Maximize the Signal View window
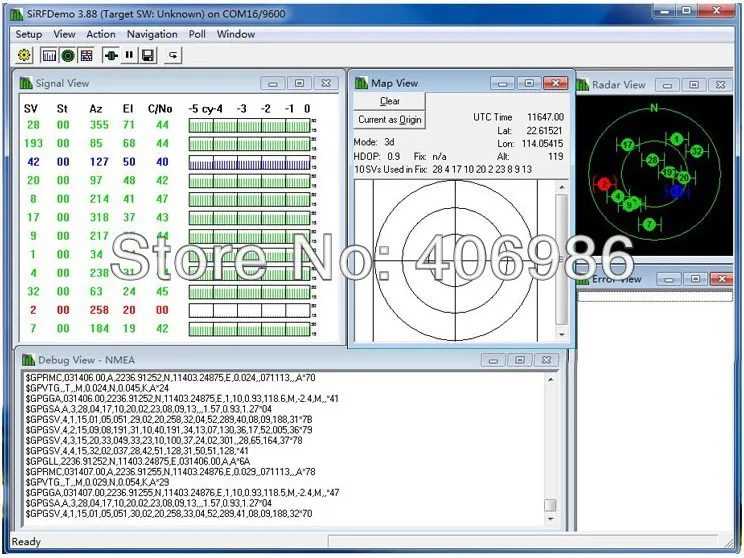This screenshot has height=558, width=744. pyautogui.click(x=299, y=84)
